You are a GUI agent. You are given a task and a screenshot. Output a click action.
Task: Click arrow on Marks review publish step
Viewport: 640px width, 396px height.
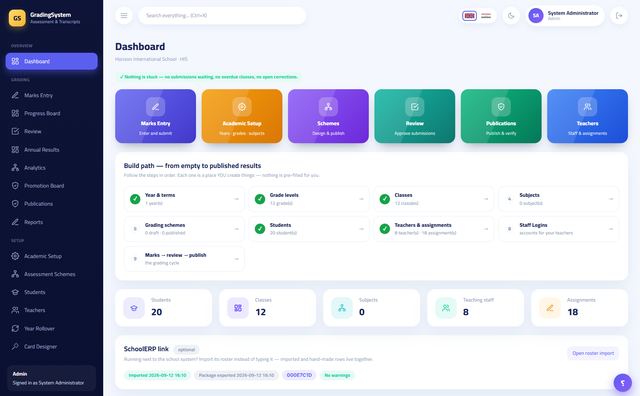point(236,259)
